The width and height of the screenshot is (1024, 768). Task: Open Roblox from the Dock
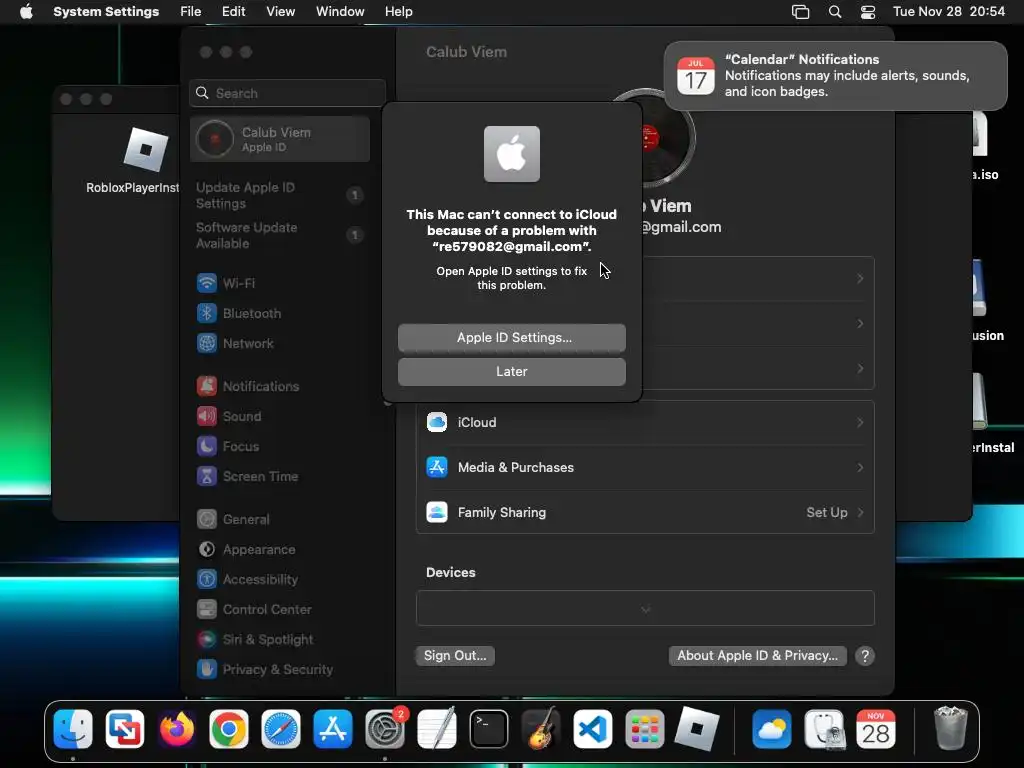click(697, 729)
